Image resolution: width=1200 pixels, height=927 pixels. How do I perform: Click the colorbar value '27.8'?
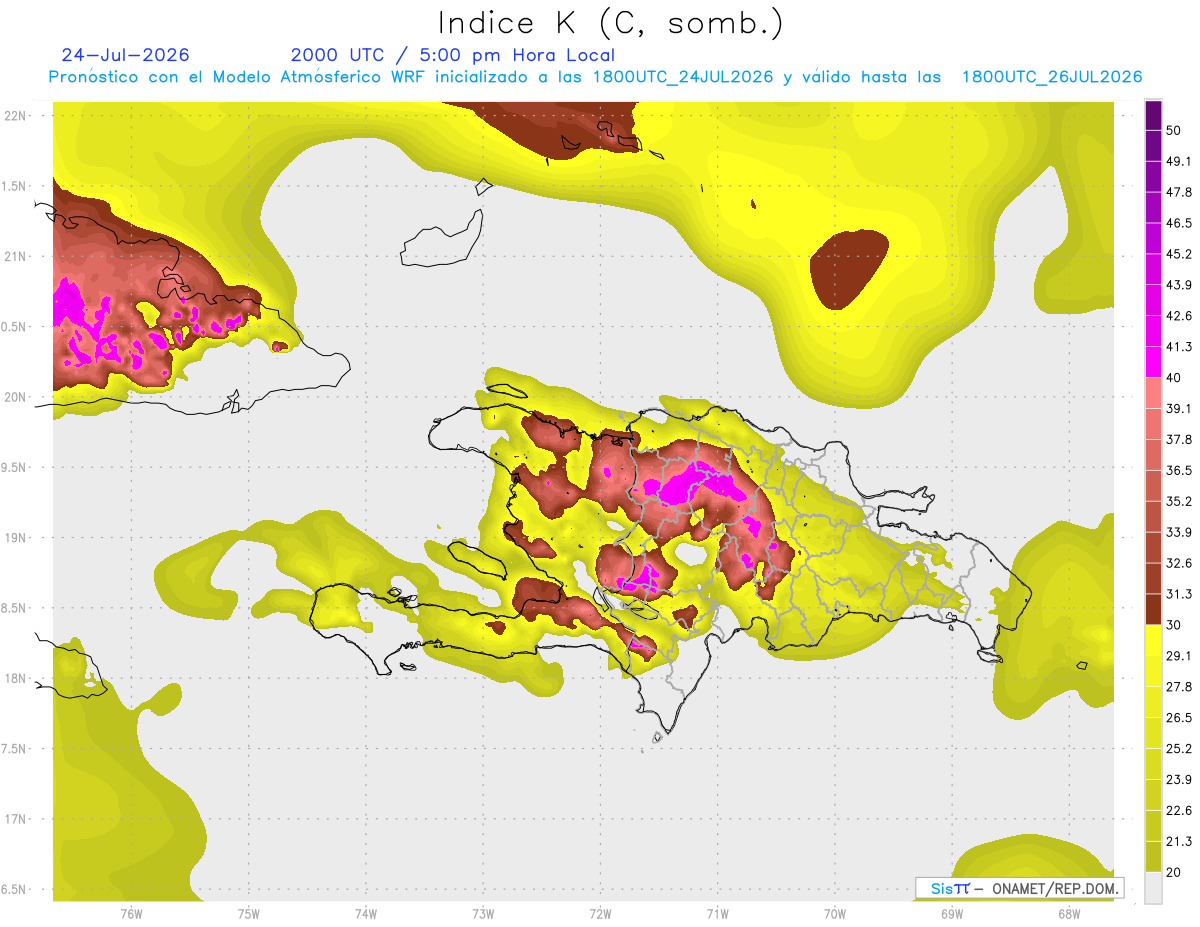(1178, 686)
